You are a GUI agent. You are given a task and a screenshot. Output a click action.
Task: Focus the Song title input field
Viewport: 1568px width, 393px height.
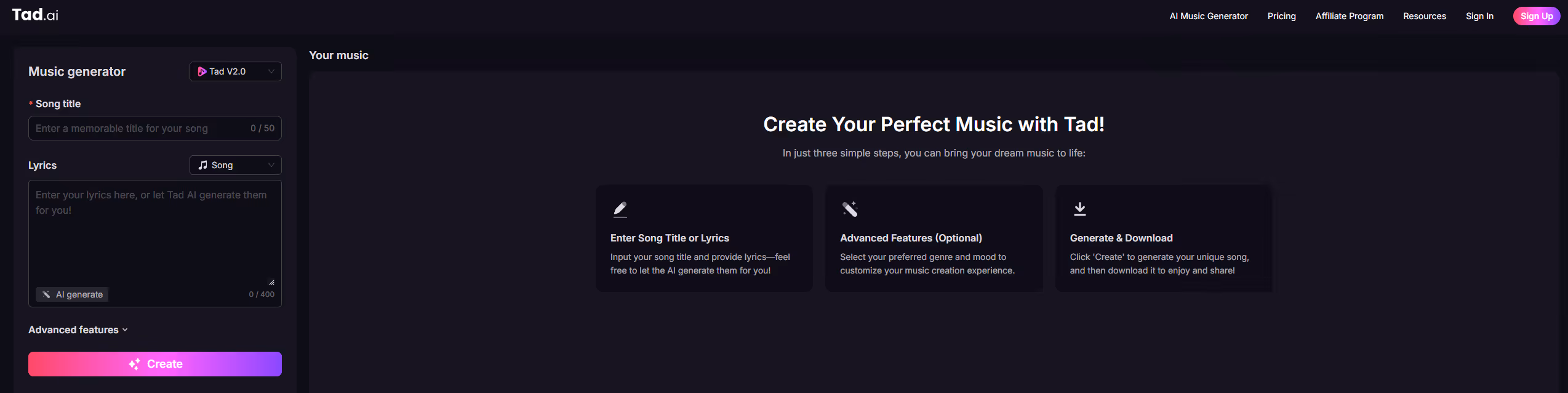155,128
